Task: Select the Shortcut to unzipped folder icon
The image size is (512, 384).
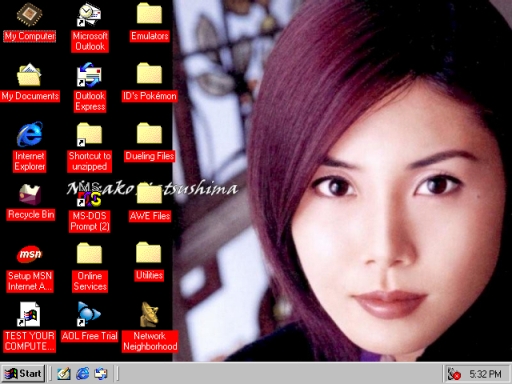Action: pos(89,134)
